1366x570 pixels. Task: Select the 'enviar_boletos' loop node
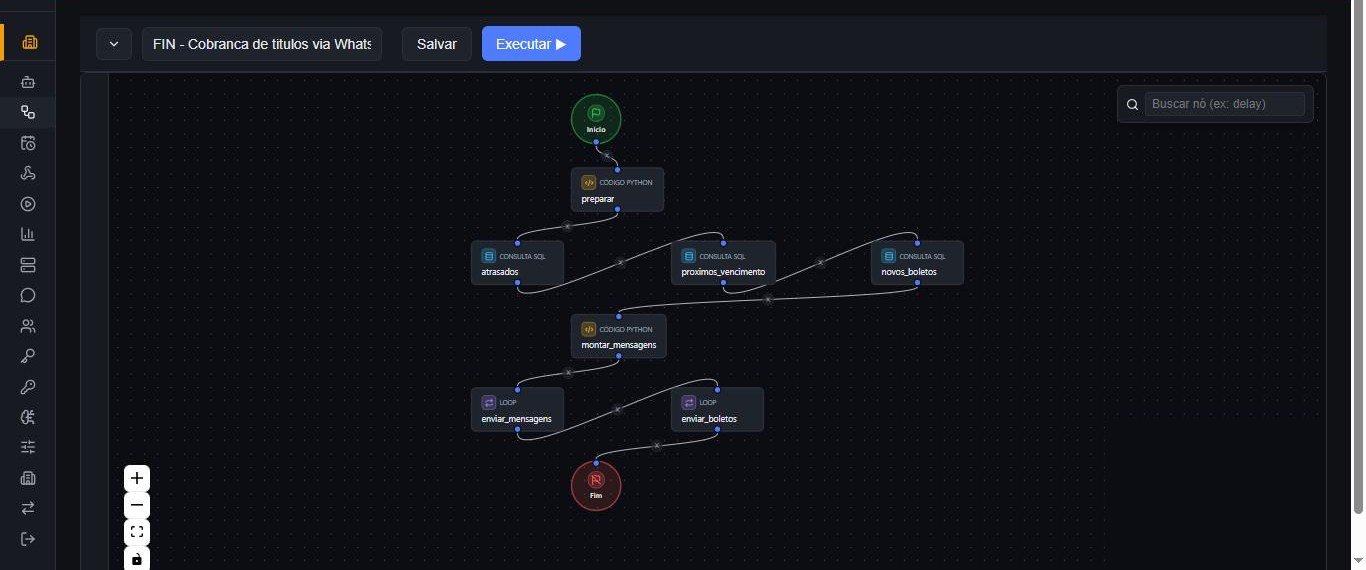pos(717,409)
